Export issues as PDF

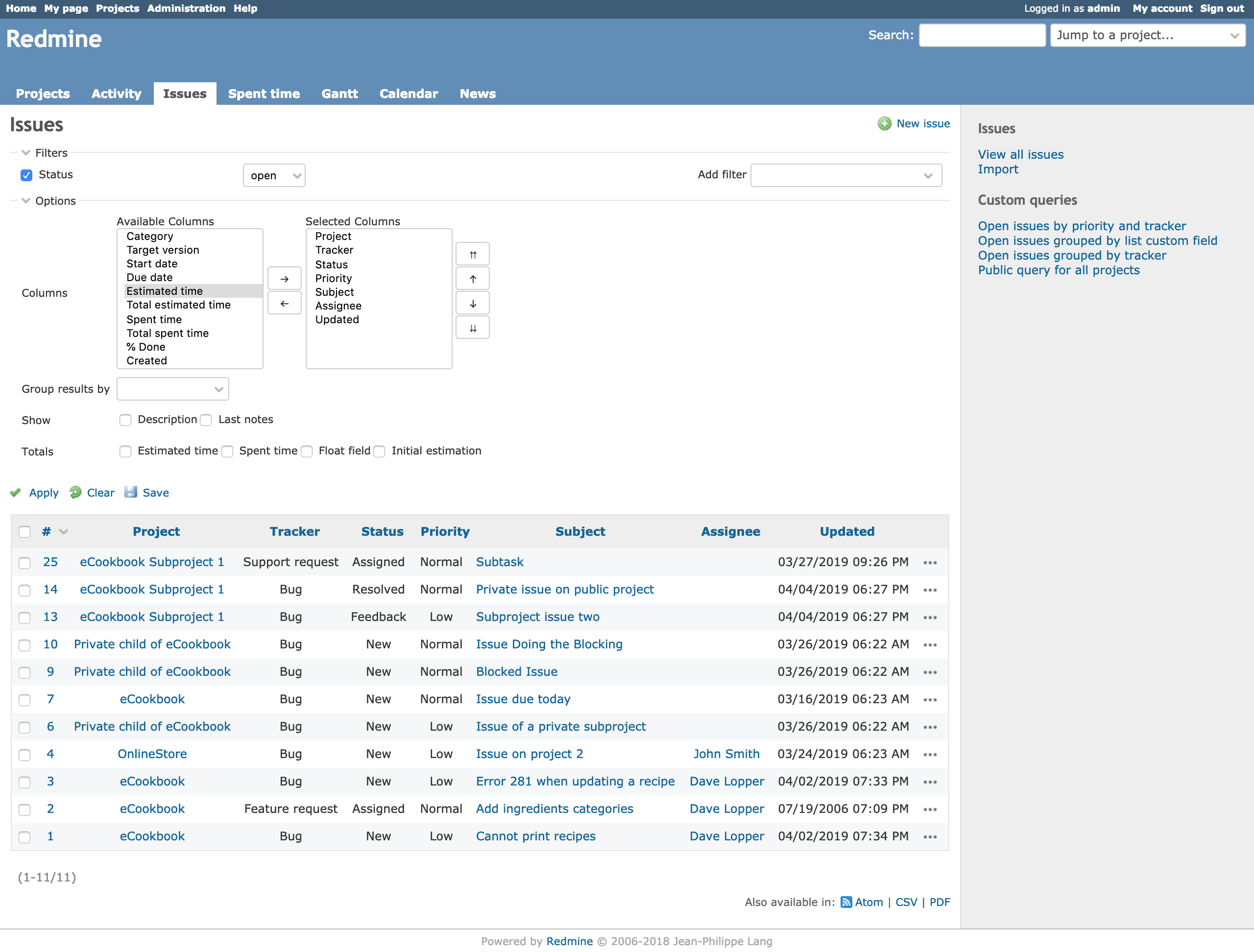click(940, 902)
